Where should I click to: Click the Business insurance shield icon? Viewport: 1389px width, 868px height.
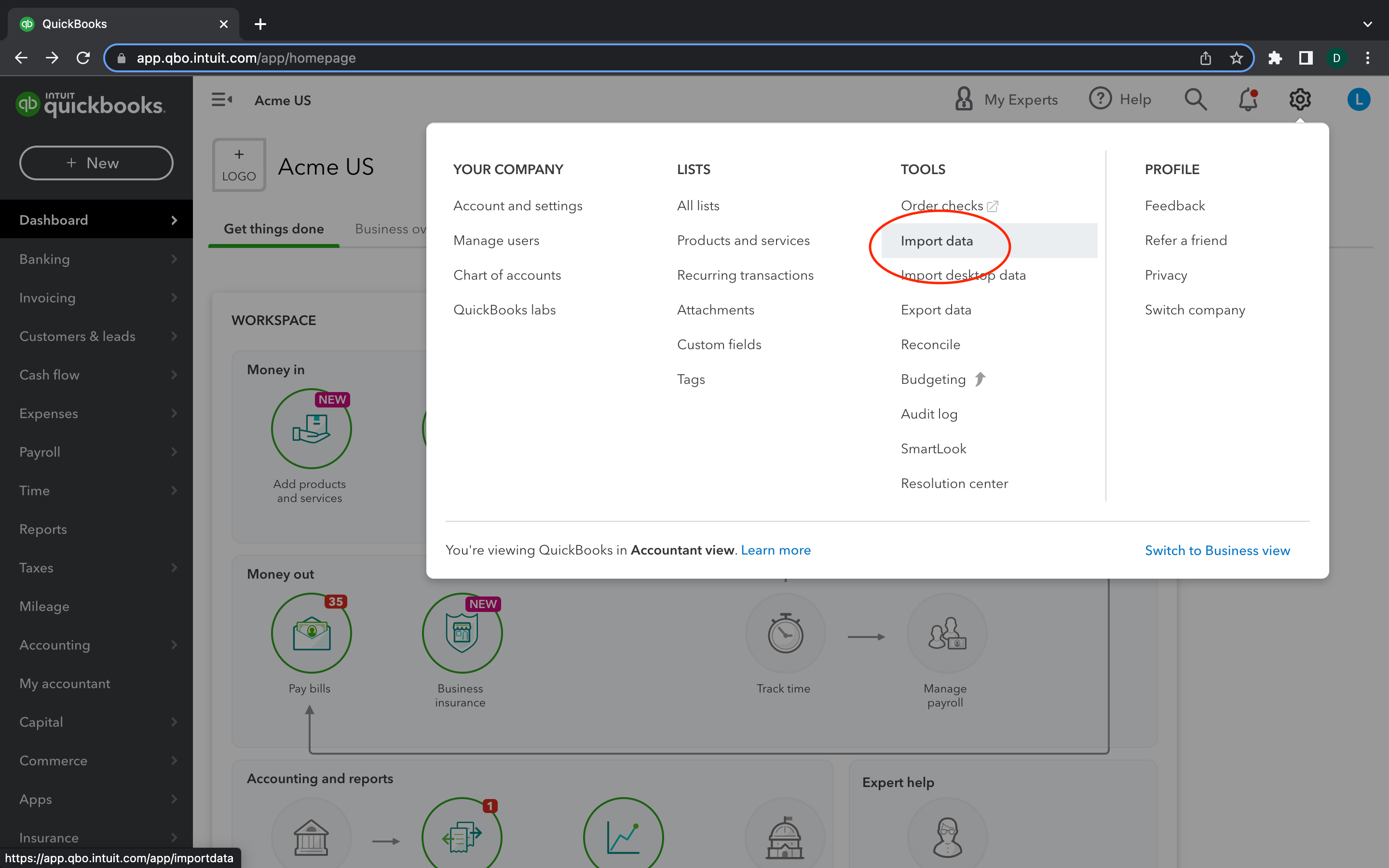coord(462,633)
